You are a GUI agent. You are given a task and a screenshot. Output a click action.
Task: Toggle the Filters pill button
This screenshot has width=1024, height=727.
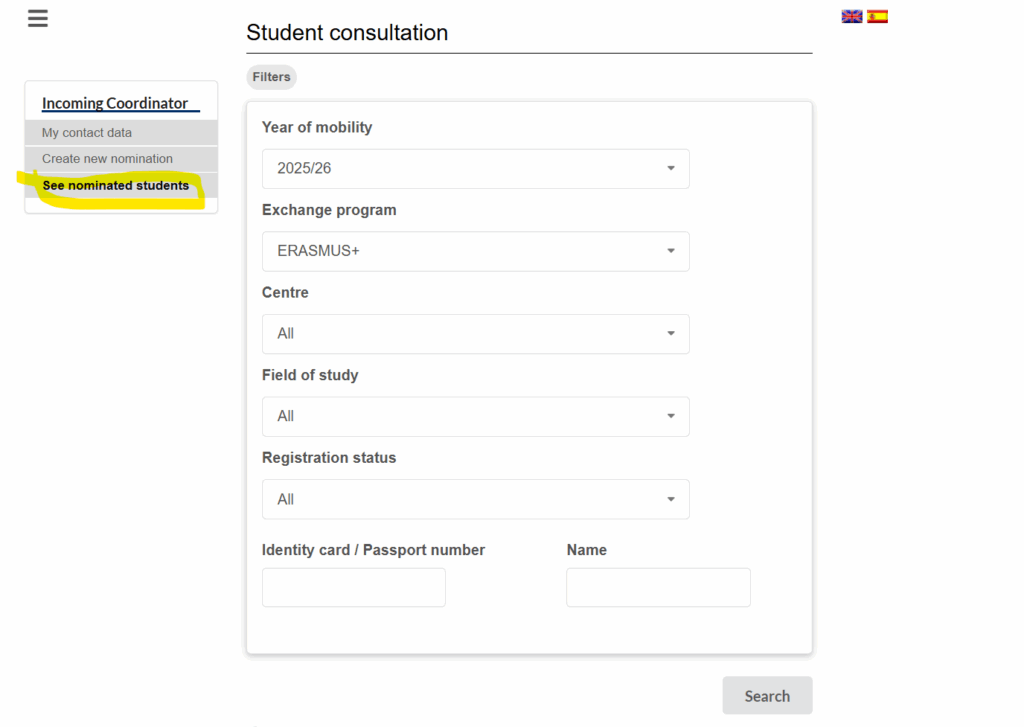tap(272, 77)
